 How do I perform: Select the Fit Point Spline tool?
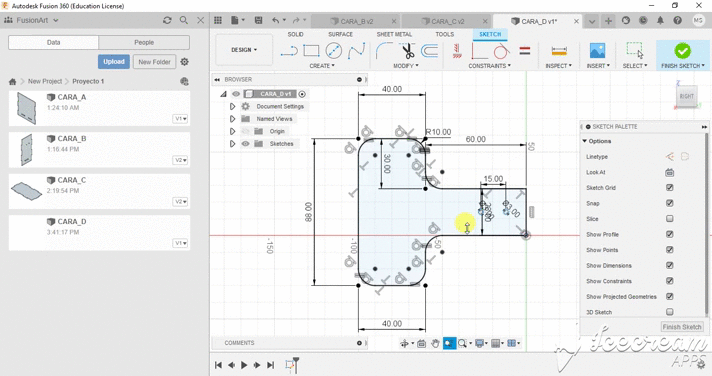pyautogui.click(x=356, y=50)
